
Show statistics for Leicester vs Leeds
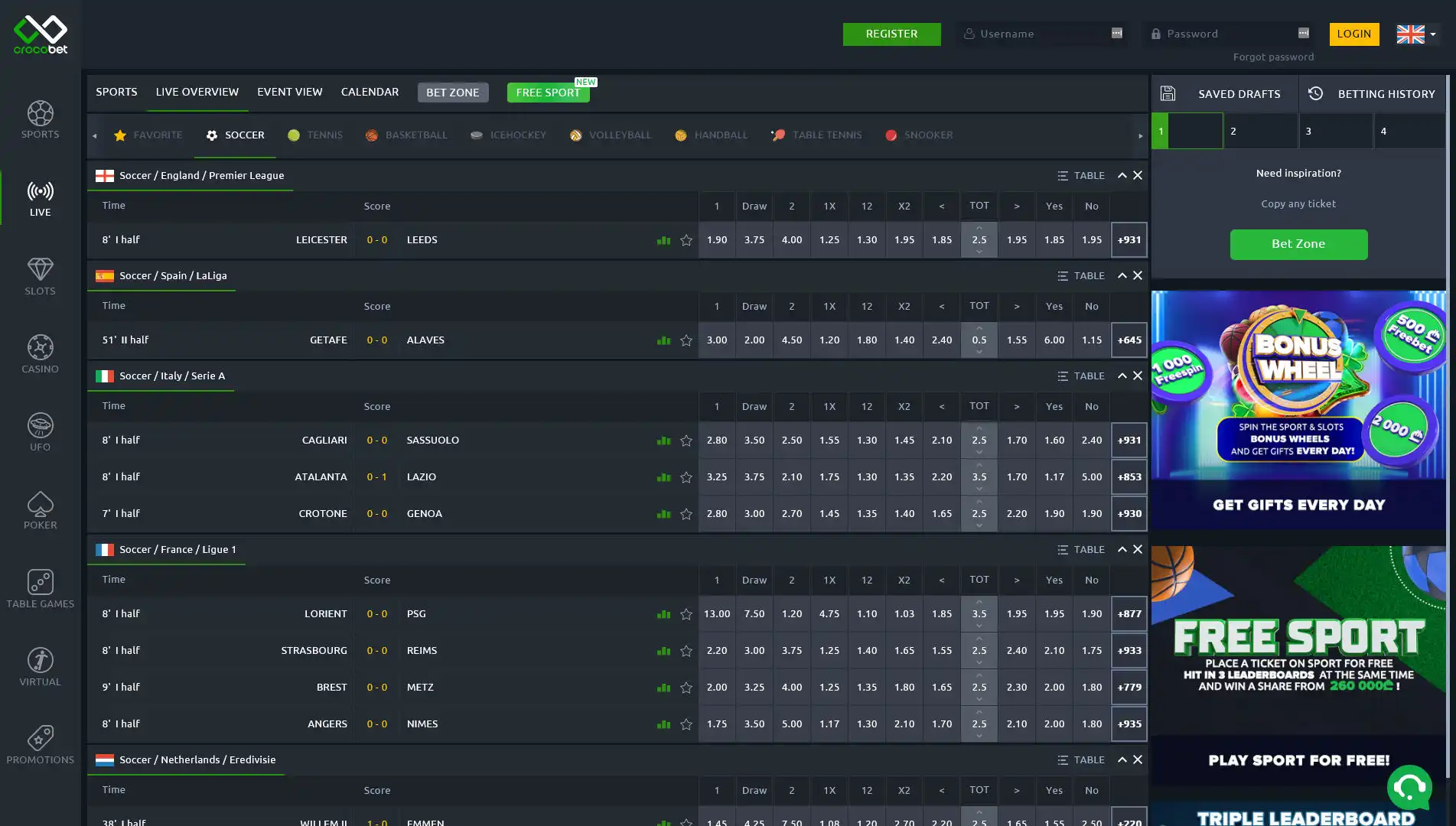[663, 240]
